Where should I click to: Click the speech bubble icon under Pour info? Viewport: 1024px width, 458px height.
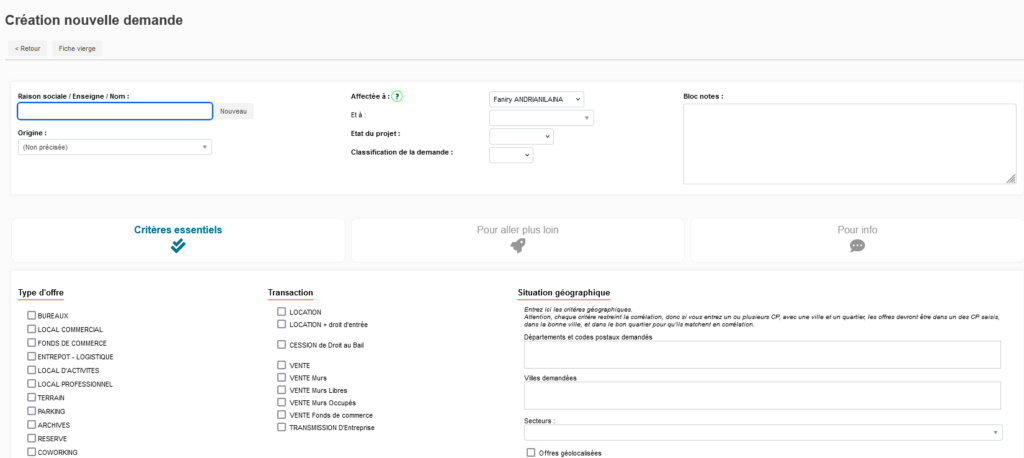coord(857,246)
